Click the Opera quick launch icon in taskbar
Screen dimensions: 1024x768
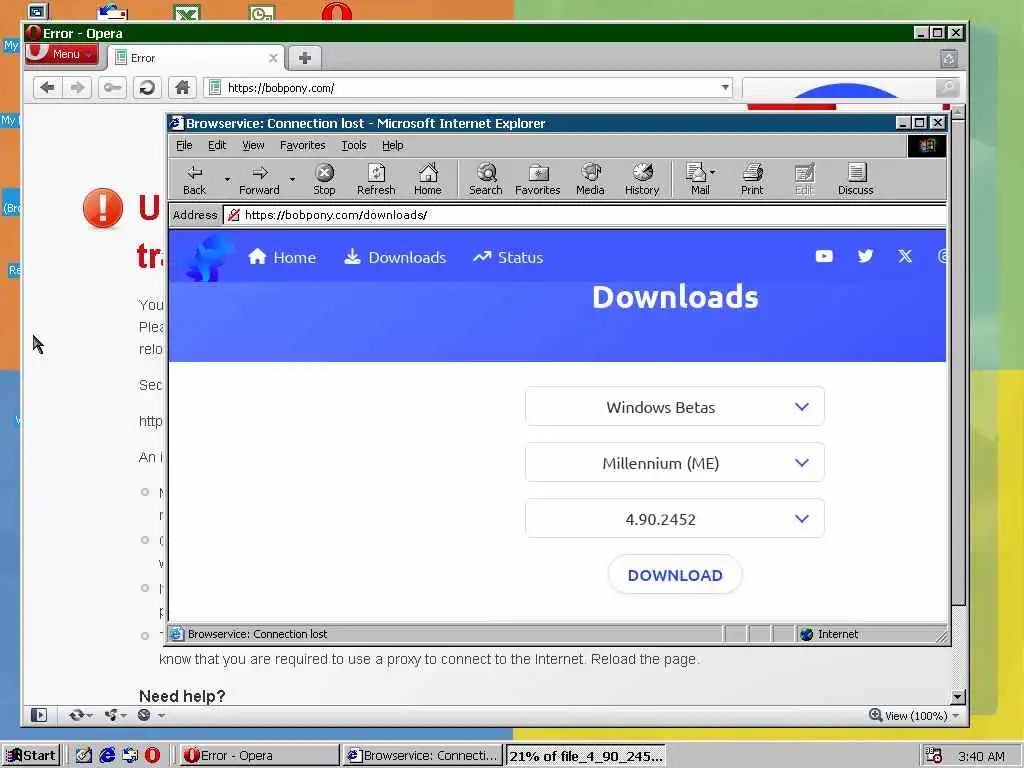[152, 756]
